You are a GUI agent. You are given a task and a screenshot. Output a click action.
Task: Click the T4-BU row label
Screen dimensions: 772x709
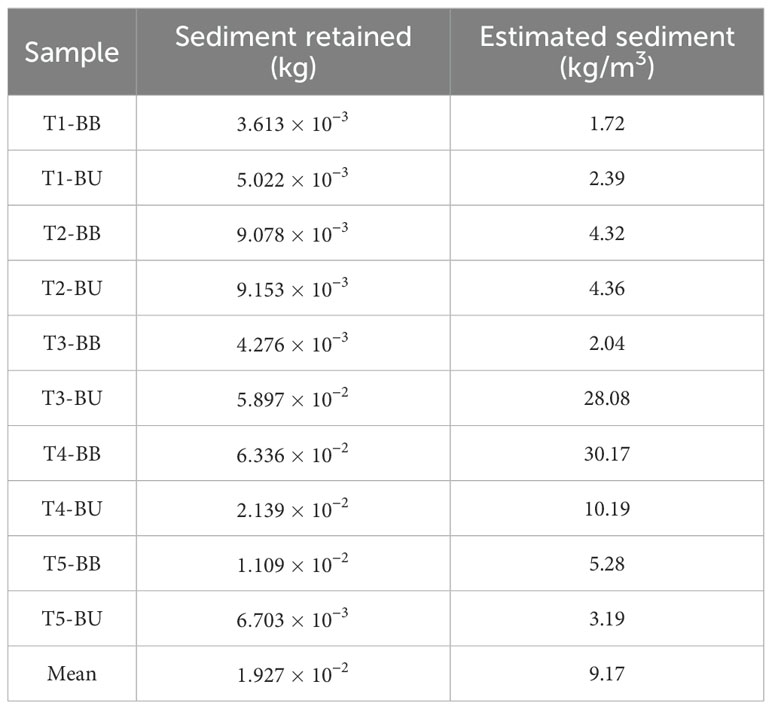[x=71, y=508]
